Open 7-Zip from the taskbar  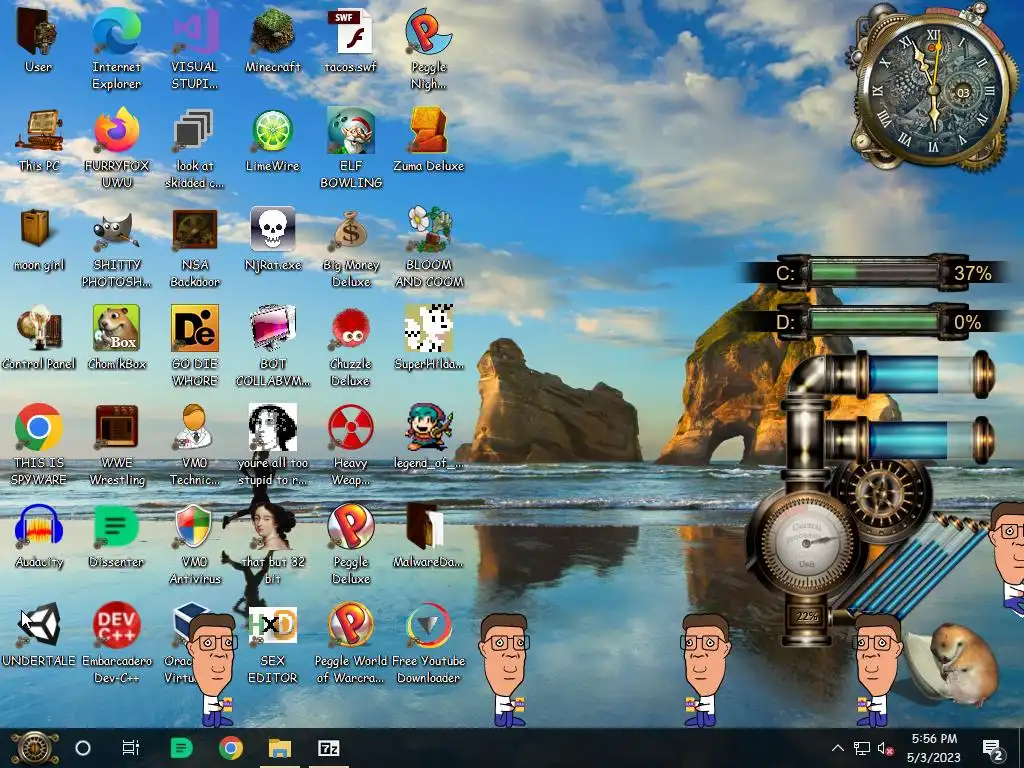coord(328,748)
